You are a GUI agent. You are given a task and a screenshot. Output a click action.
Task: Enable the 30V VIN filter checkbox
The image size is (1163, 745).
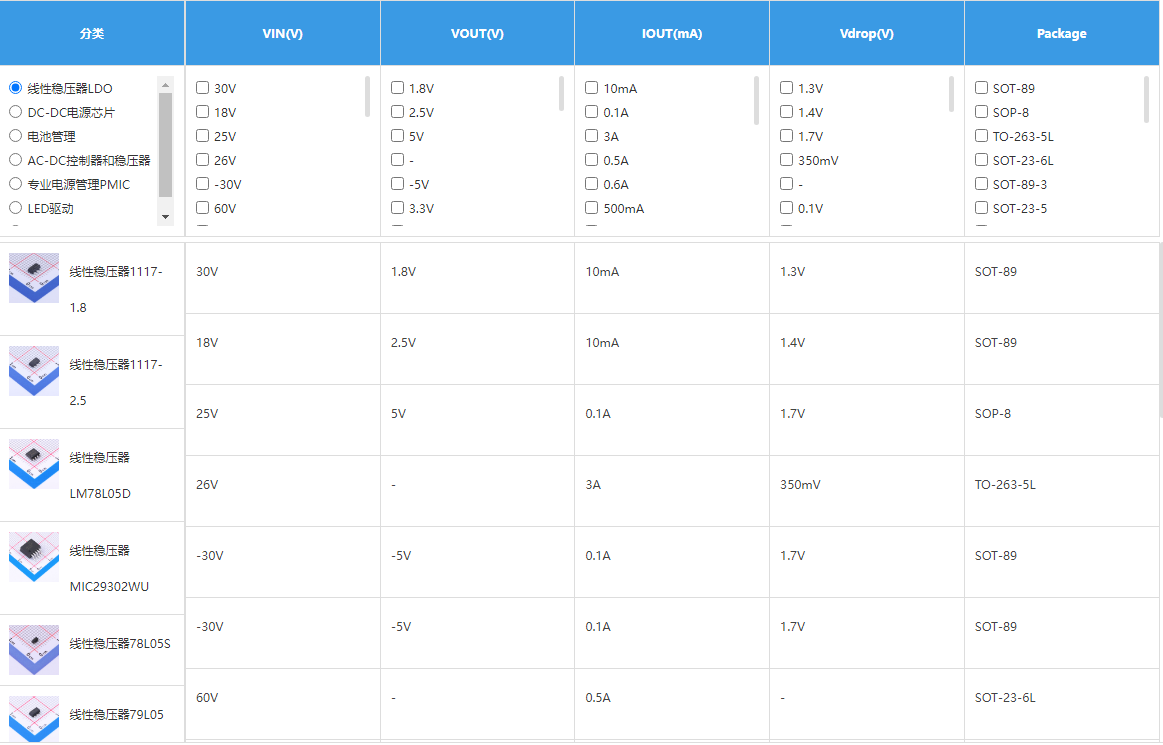(202, 88)
